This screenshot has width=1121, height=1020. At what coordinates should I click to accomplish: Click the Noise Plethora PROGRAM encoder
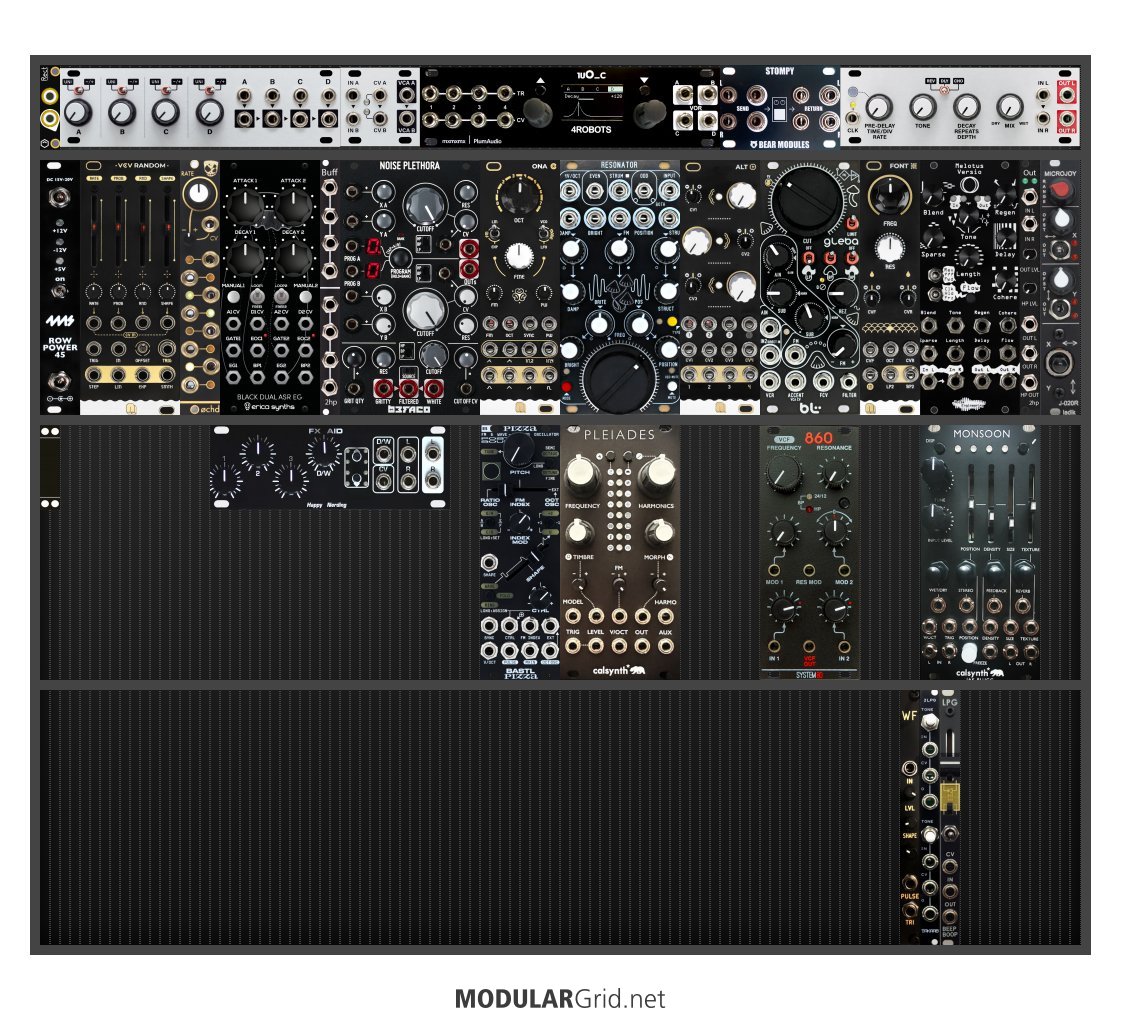400,259
